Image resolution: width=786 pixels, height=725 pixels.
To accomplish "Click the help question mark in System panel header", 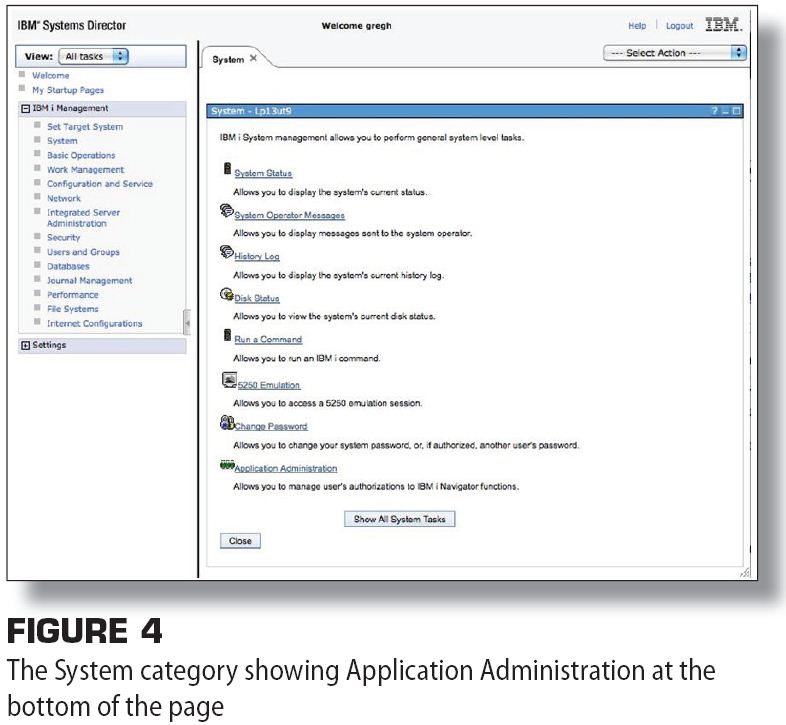I will pos(714,111).
